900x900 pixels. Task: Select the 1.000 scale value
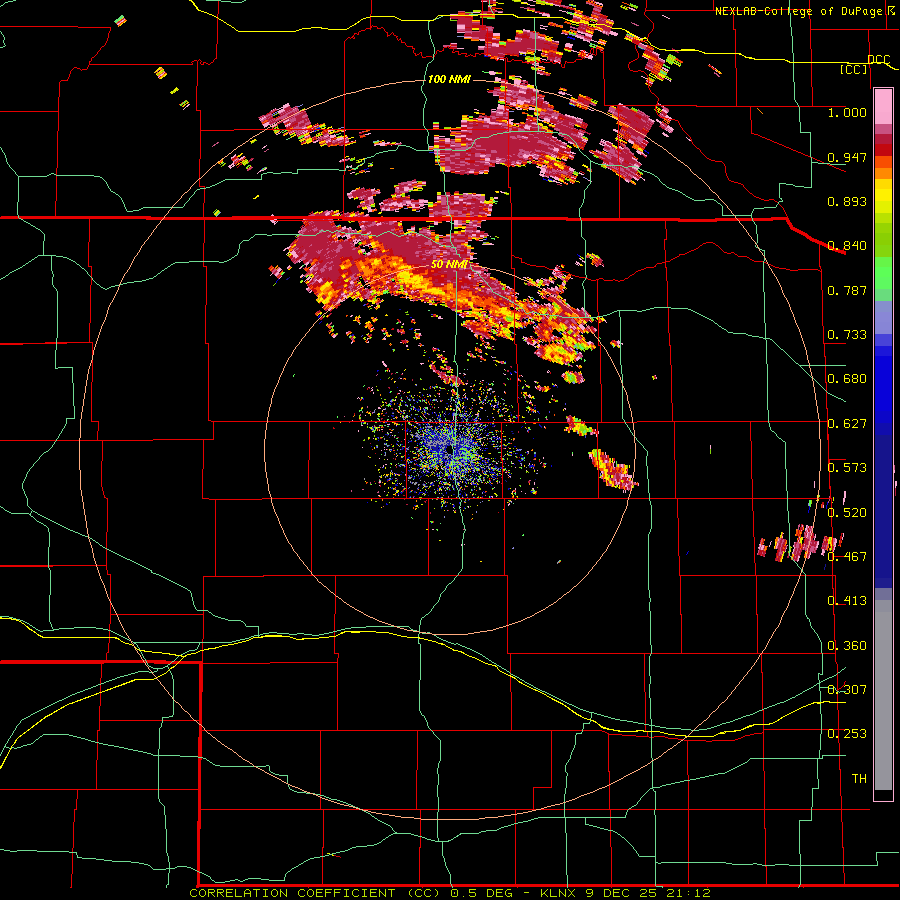point(847,112)
